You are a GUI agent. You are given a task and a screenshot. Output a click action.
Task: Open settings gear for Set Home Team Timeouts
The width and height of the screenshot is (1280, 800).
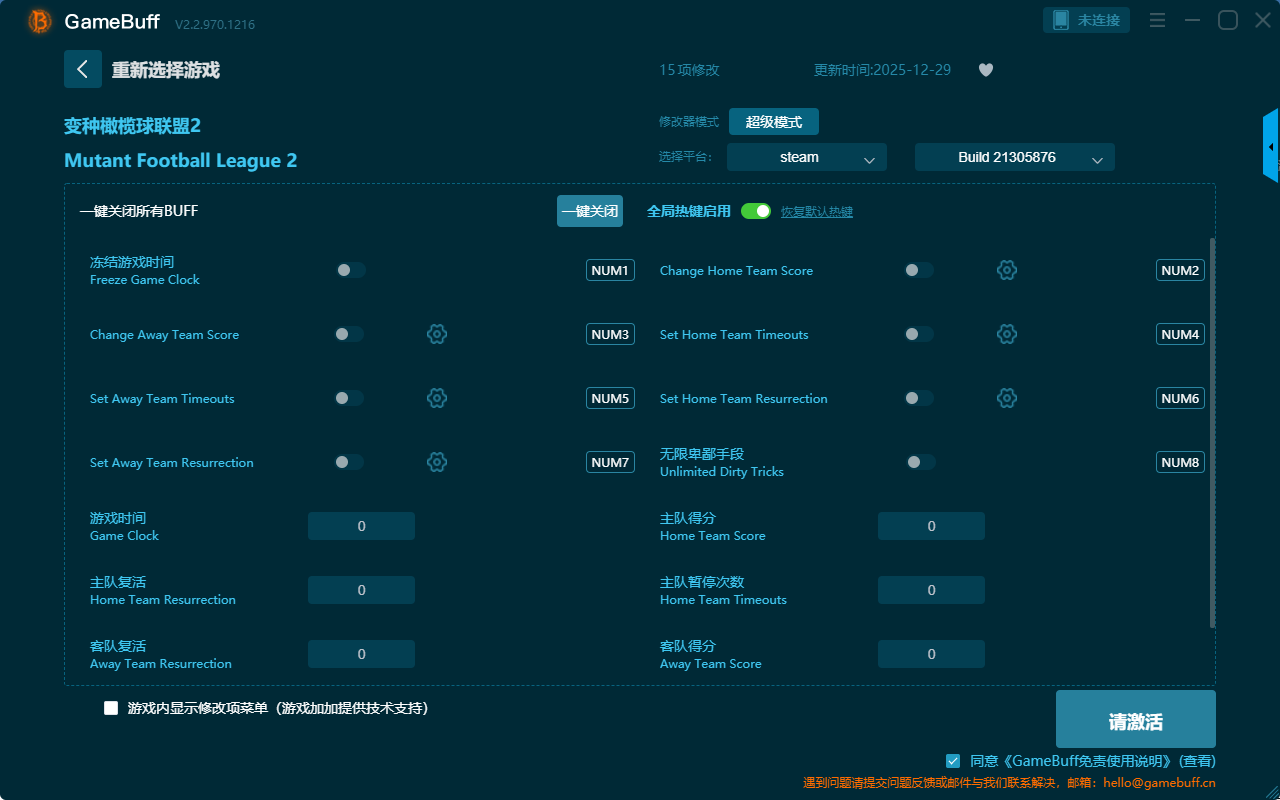pyautogui.click(x=1007, y=334)
